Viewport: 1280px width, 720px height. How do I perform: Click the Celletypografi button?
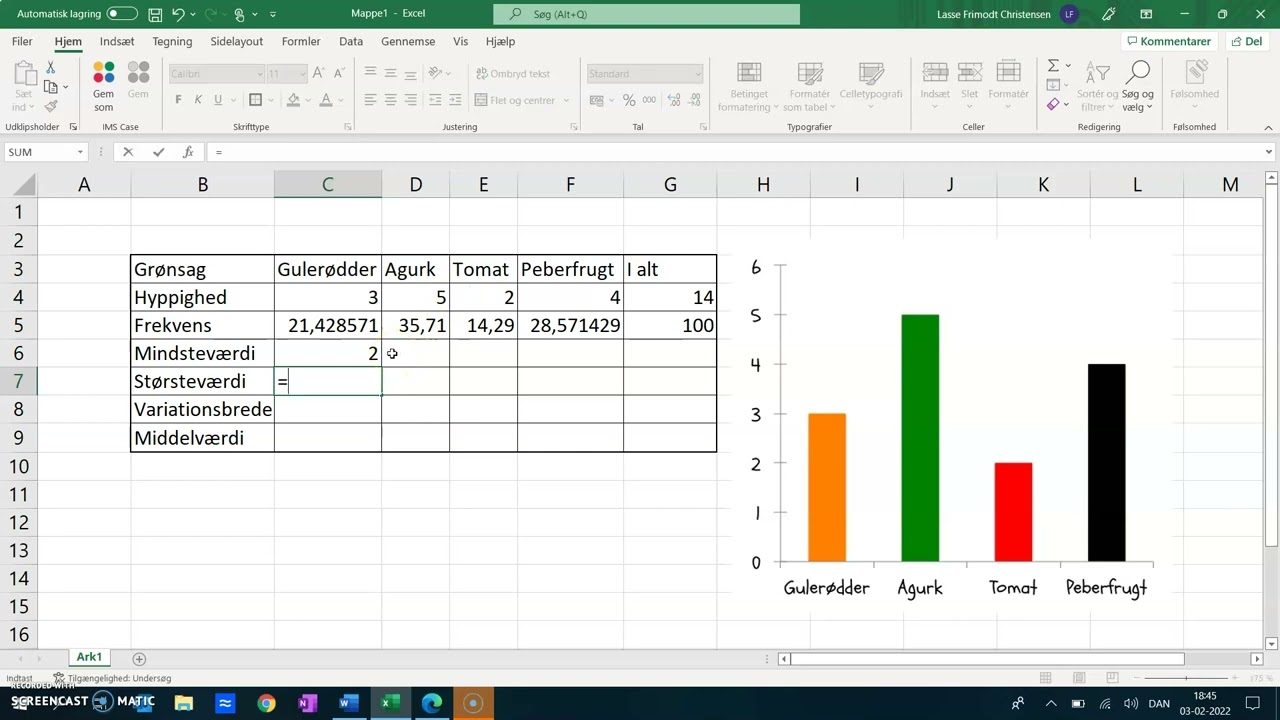(x=871, y=86)
